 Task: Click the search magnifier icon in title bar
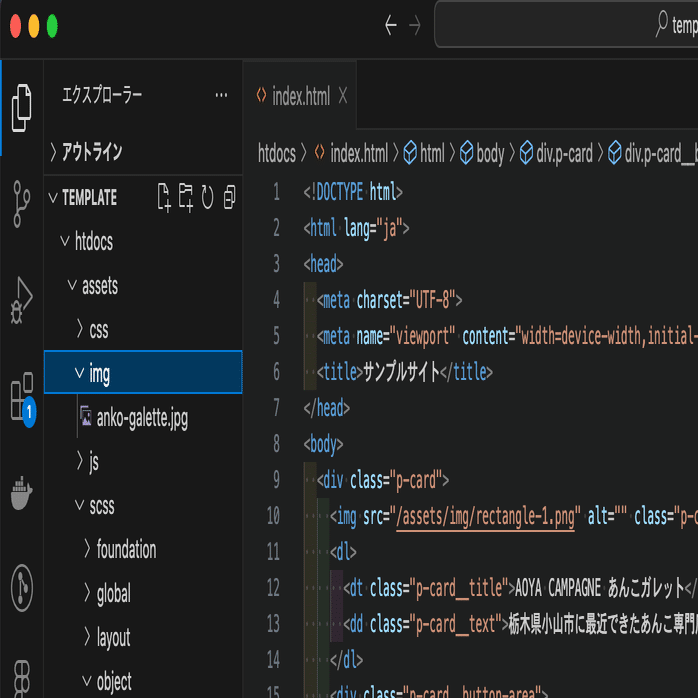(661, 24)
